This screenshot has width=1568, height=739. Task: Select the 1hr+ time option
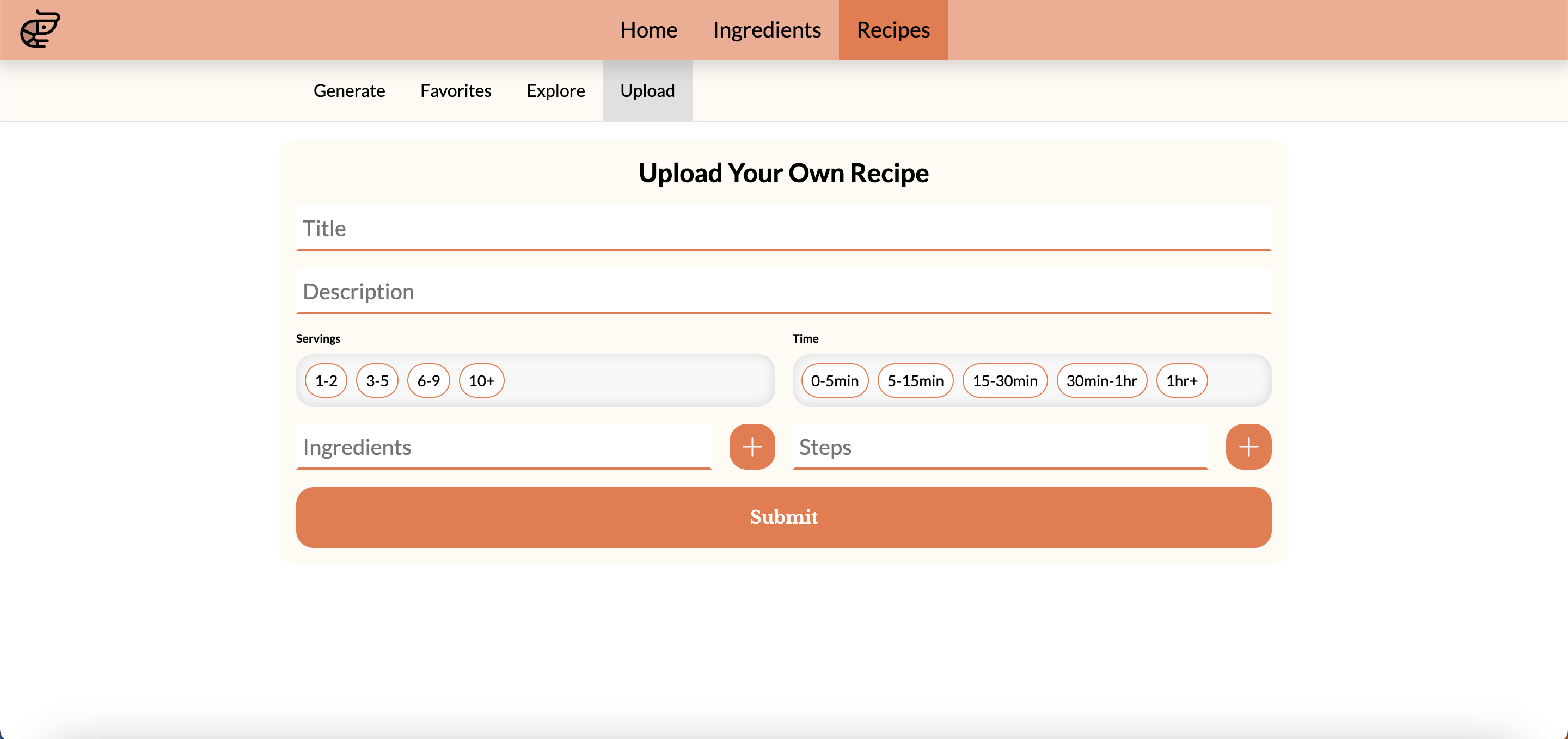click(x=1181, y=381)
